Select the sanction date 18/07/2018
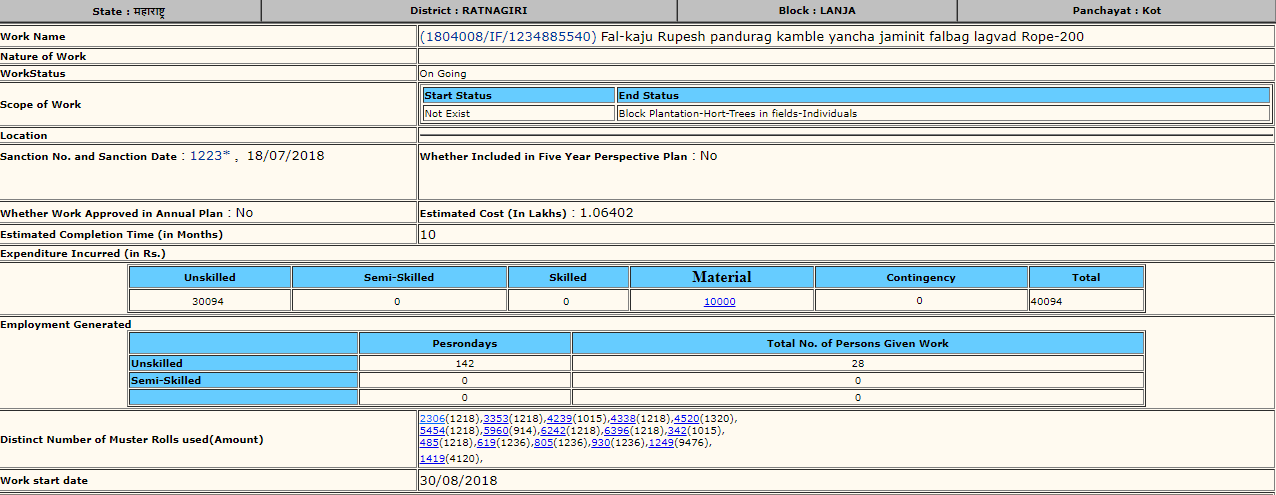Image resolution: width=1276 pixels, height=495 pixels. [x=285, y=156]
